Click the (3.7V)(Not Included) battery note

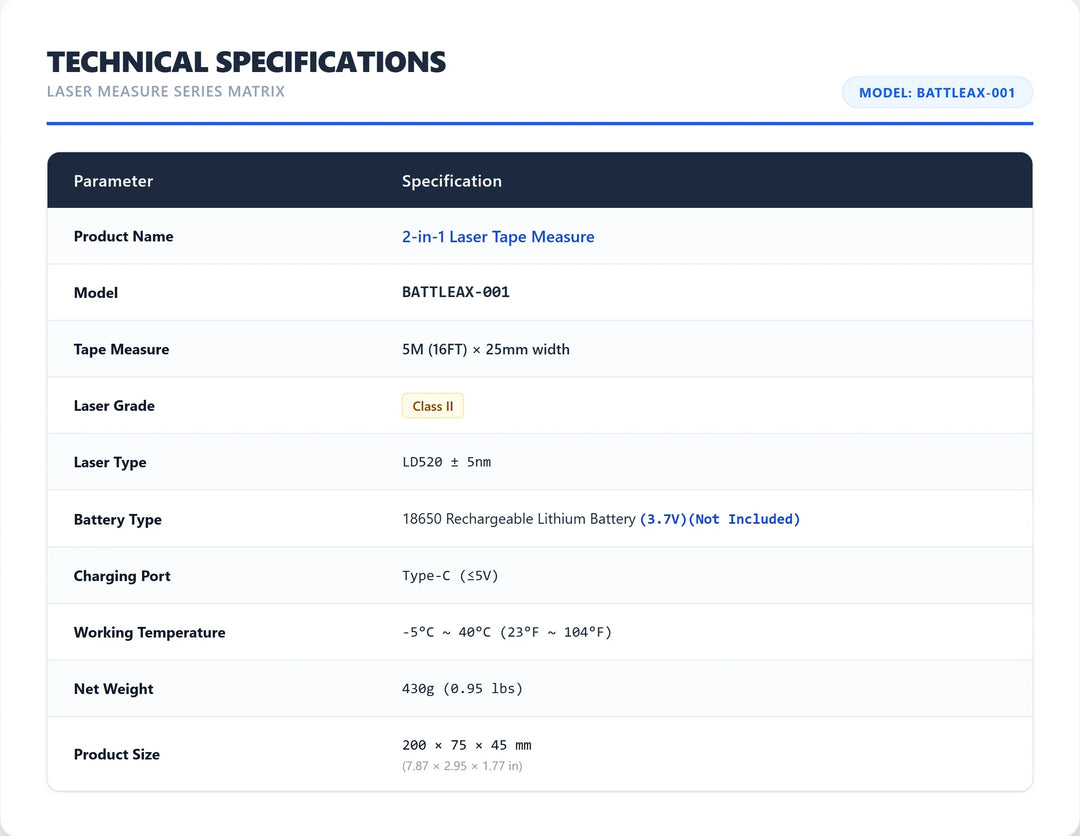720,519
